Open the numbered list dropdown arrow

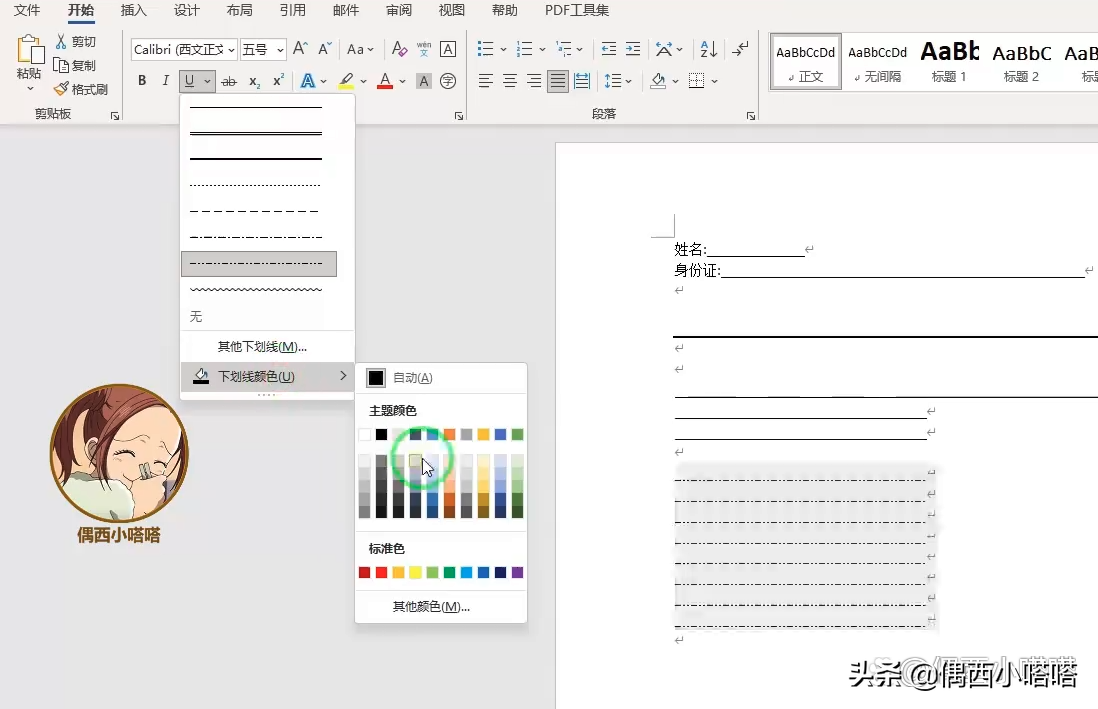(542, 49)
